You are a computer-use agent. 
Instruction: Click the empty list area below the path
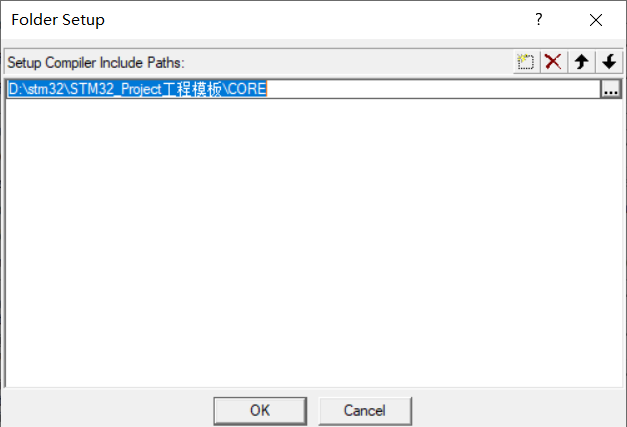[x=314, y=242]
